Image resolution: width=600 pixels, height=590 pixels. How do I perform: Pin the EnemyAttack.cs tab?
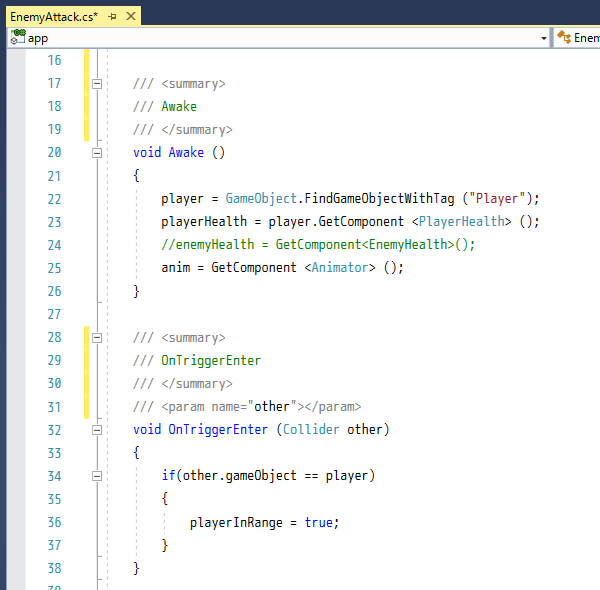(x=112, y=17)
